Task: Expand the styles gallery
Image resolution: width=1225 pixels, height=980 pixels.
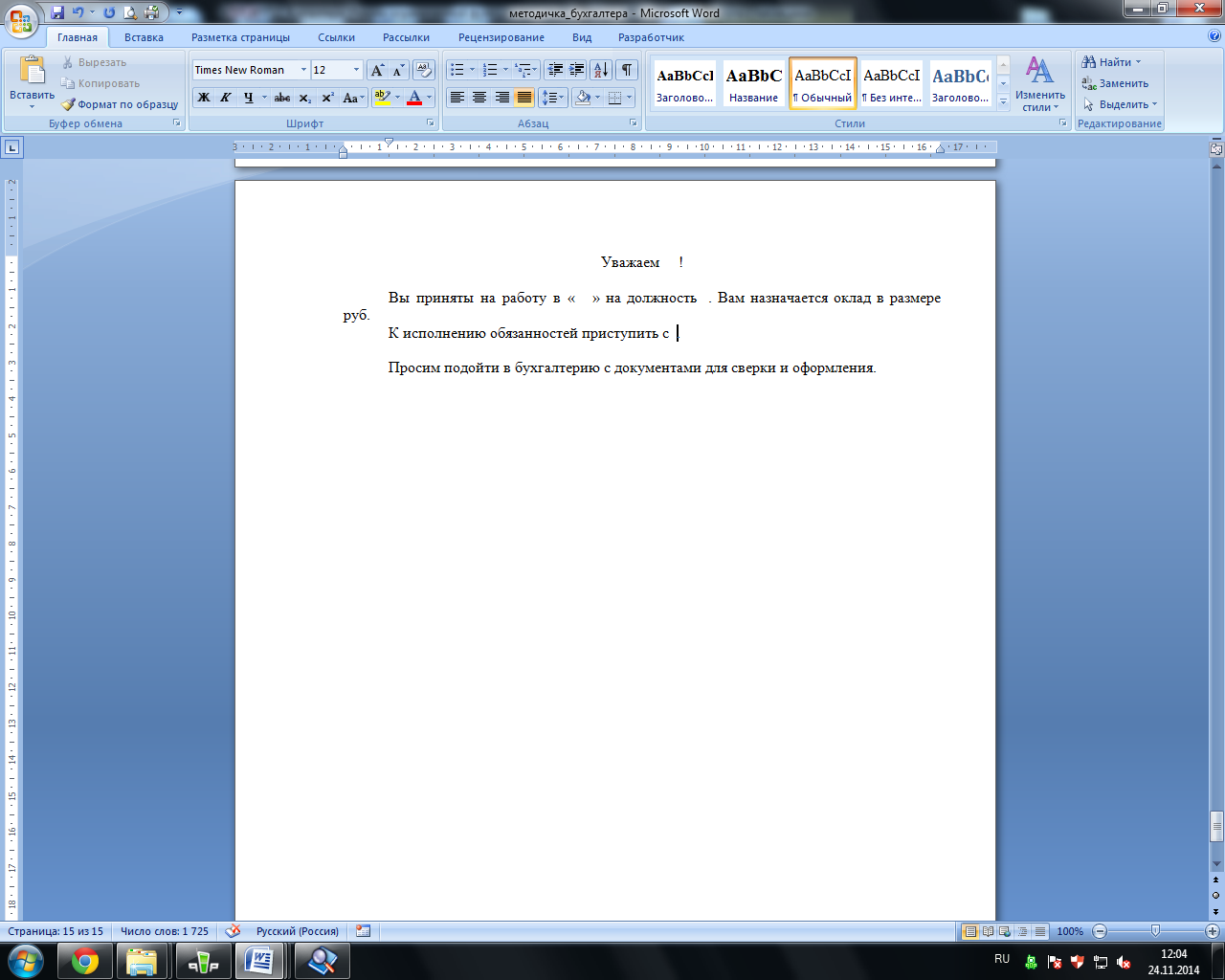Action: [1003, 102]
